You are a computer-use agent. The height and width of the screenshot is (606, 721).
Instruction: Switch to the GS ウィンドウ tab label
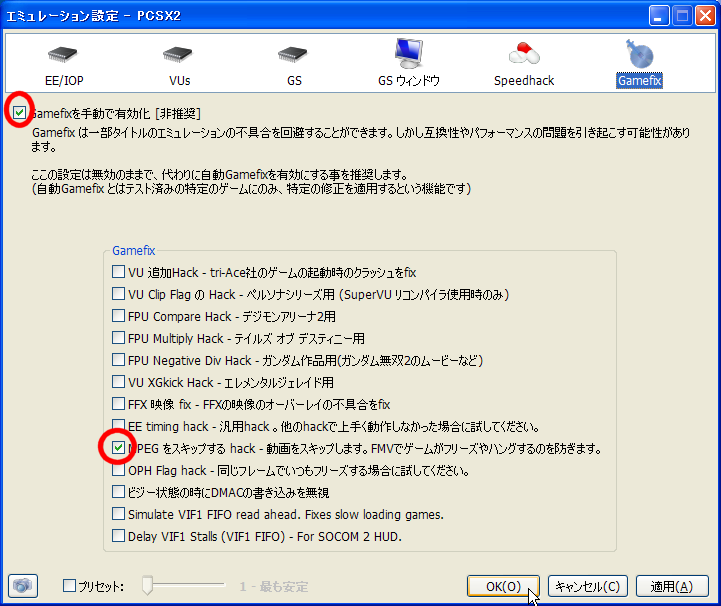pyautogui.click(x=409, y=80)
